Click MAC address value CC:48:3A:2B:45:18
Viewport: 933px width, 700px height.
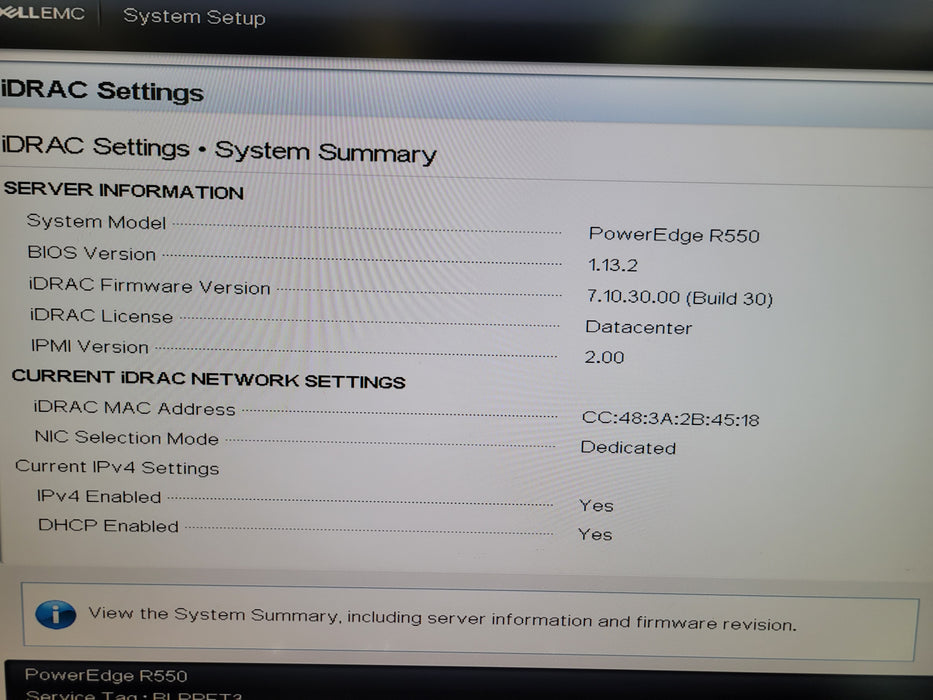point(671,418)
